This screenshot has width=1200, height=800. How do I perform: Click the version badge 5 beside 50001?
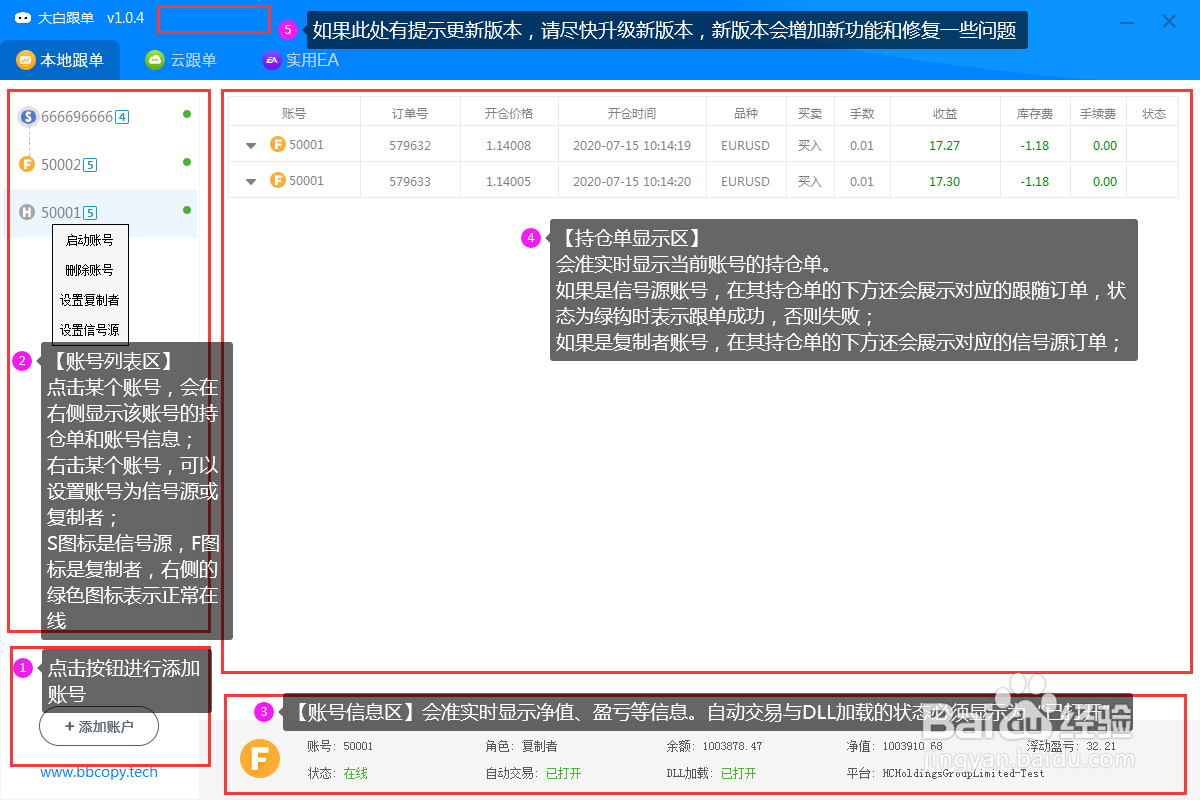tap(90, 213)
